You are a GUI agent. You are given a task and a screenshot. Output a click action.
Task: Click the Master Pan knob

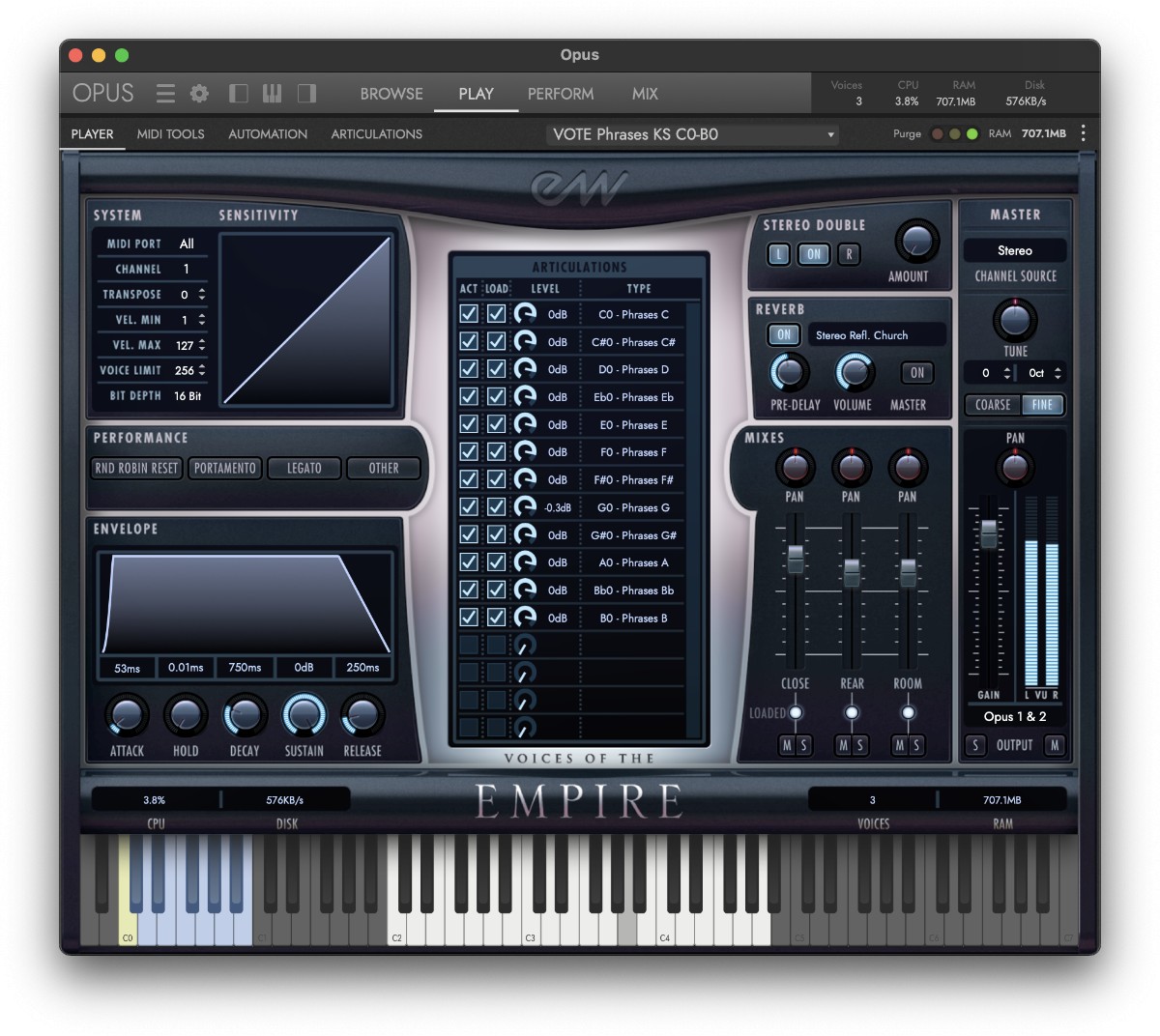[1014, 468]
